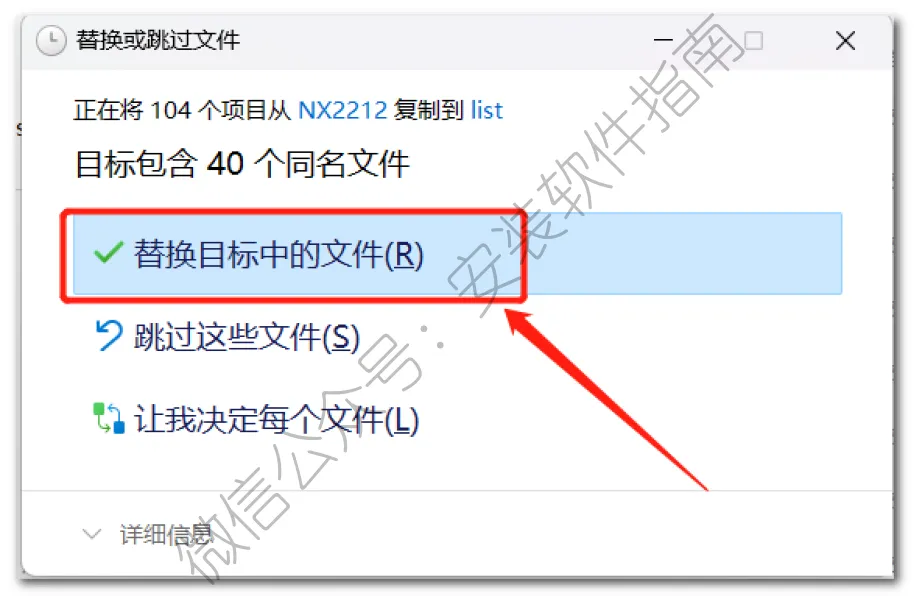Click the grayed maximize box in the title bar
The image size is (915, 596).
(x=753, y=41)
